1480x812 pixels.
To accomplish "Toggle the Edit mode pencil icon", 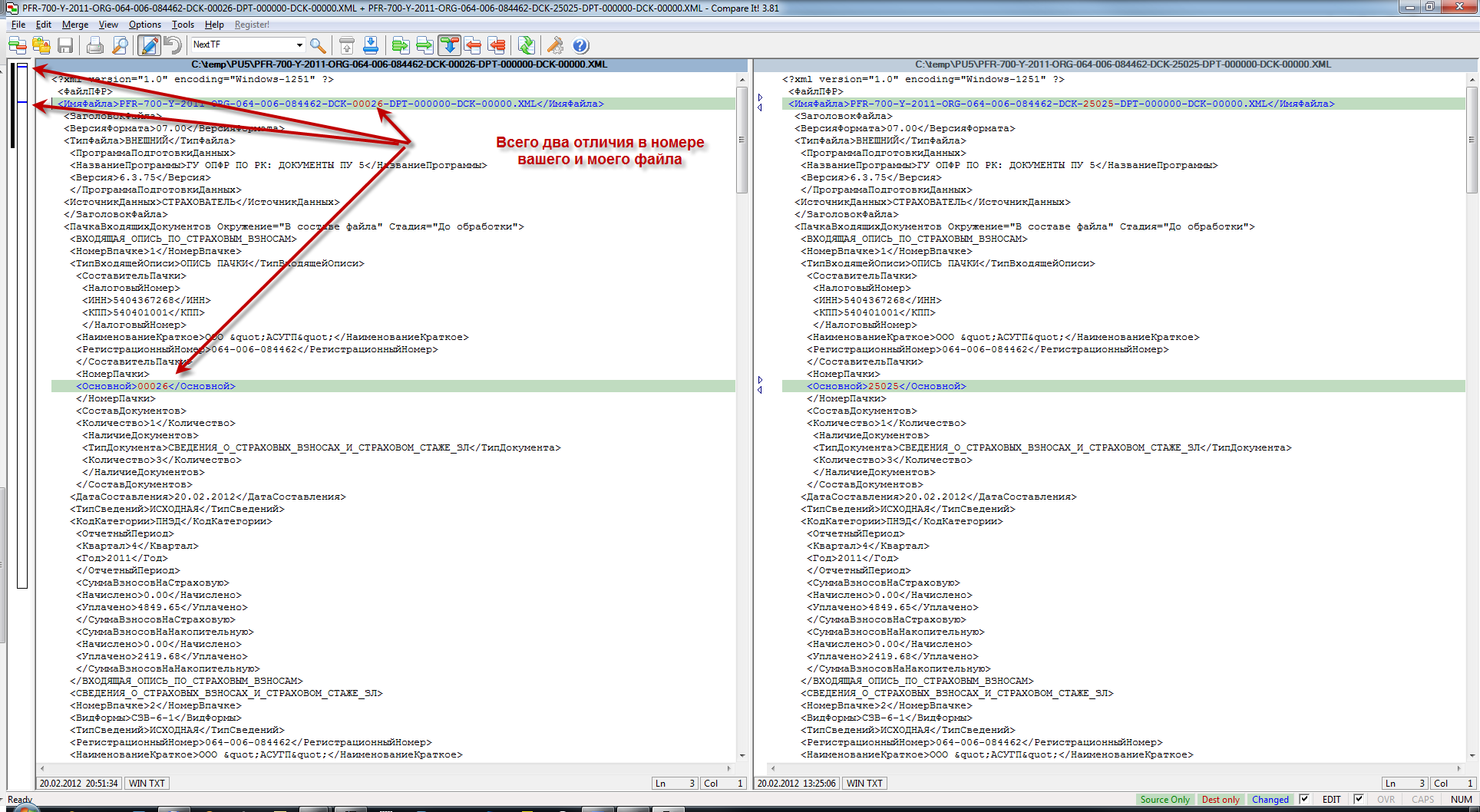I will (149, 45).
